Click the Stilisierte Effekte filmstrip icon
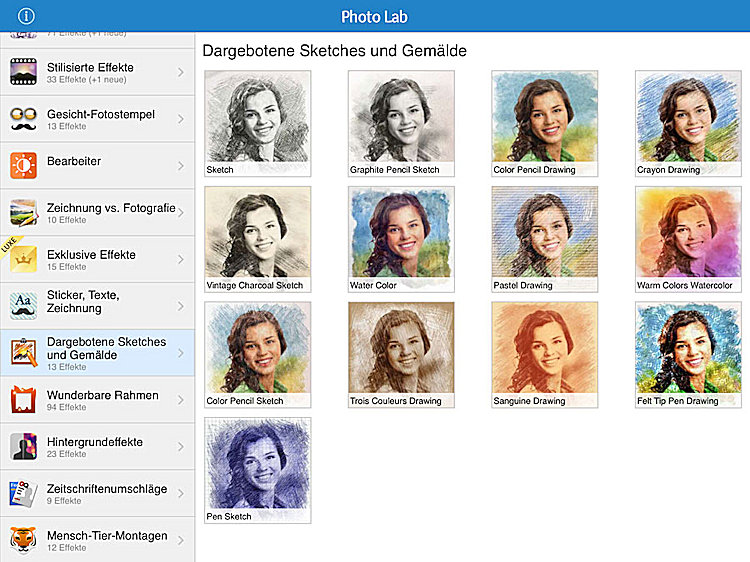 click(23, 73)
